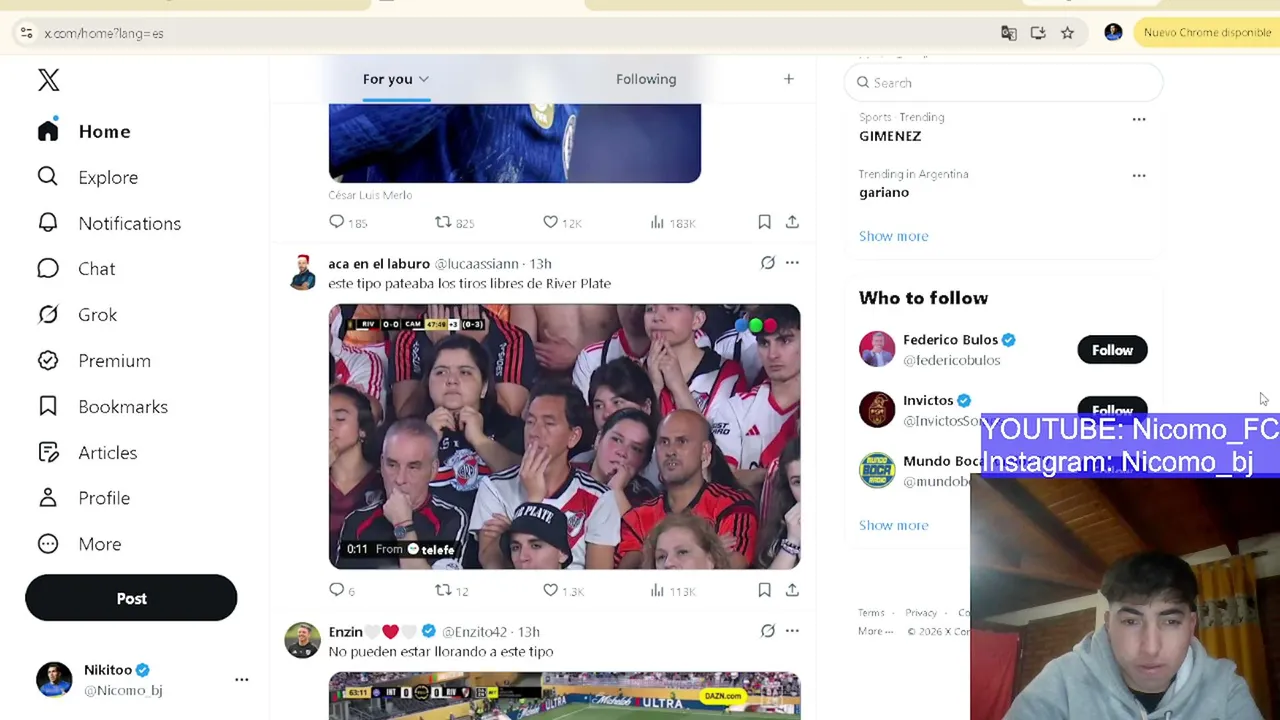The width and height of the screenshot is (1280, 720).
Task: Open Mundo Boca profile avatar
Action: pyautogui.click(x=877, y=470)
